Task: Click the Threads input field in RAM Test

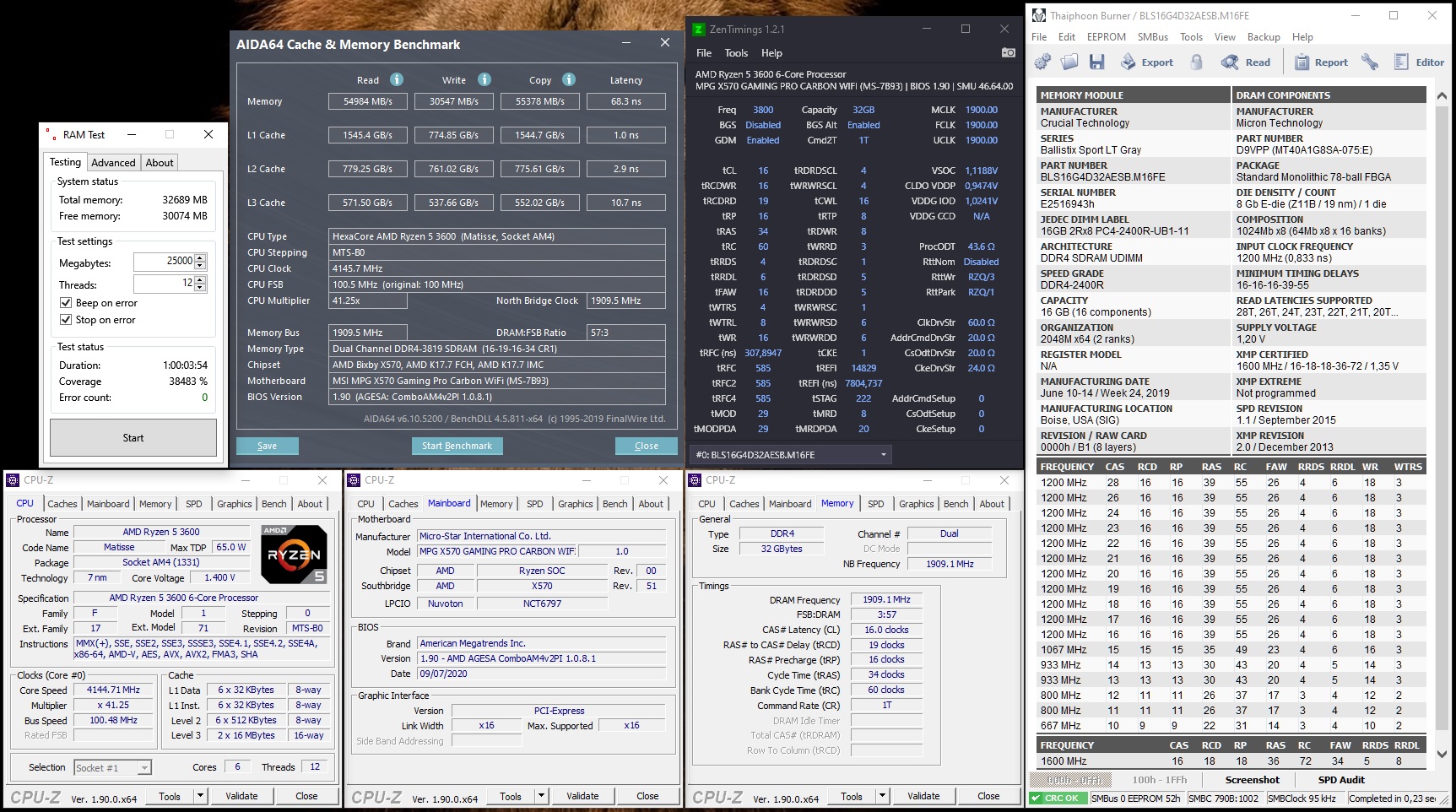Action: tap(164, 284)
